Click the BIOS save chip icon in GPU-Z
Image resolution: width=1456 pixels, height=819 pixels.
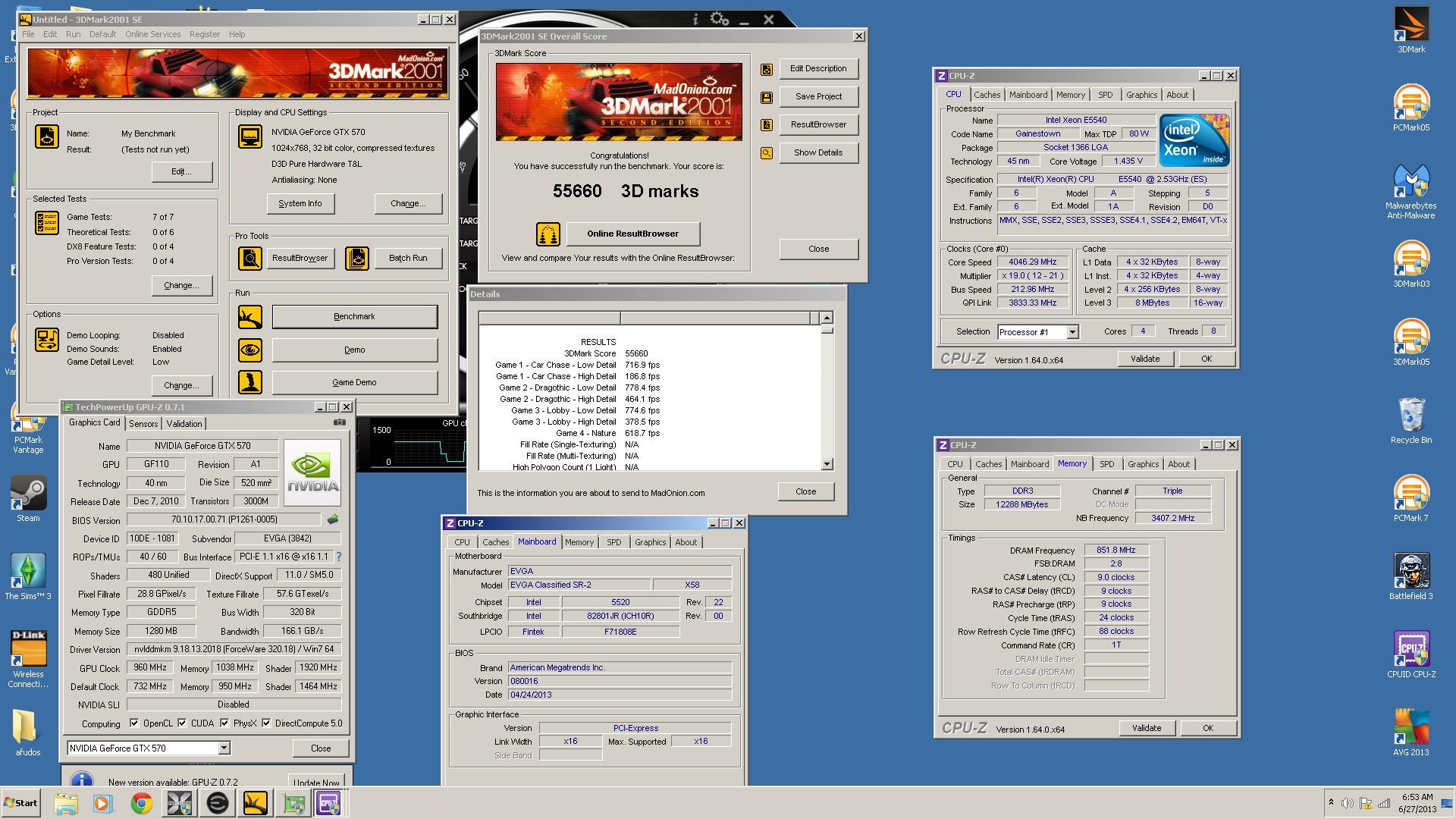pos(332,519)
